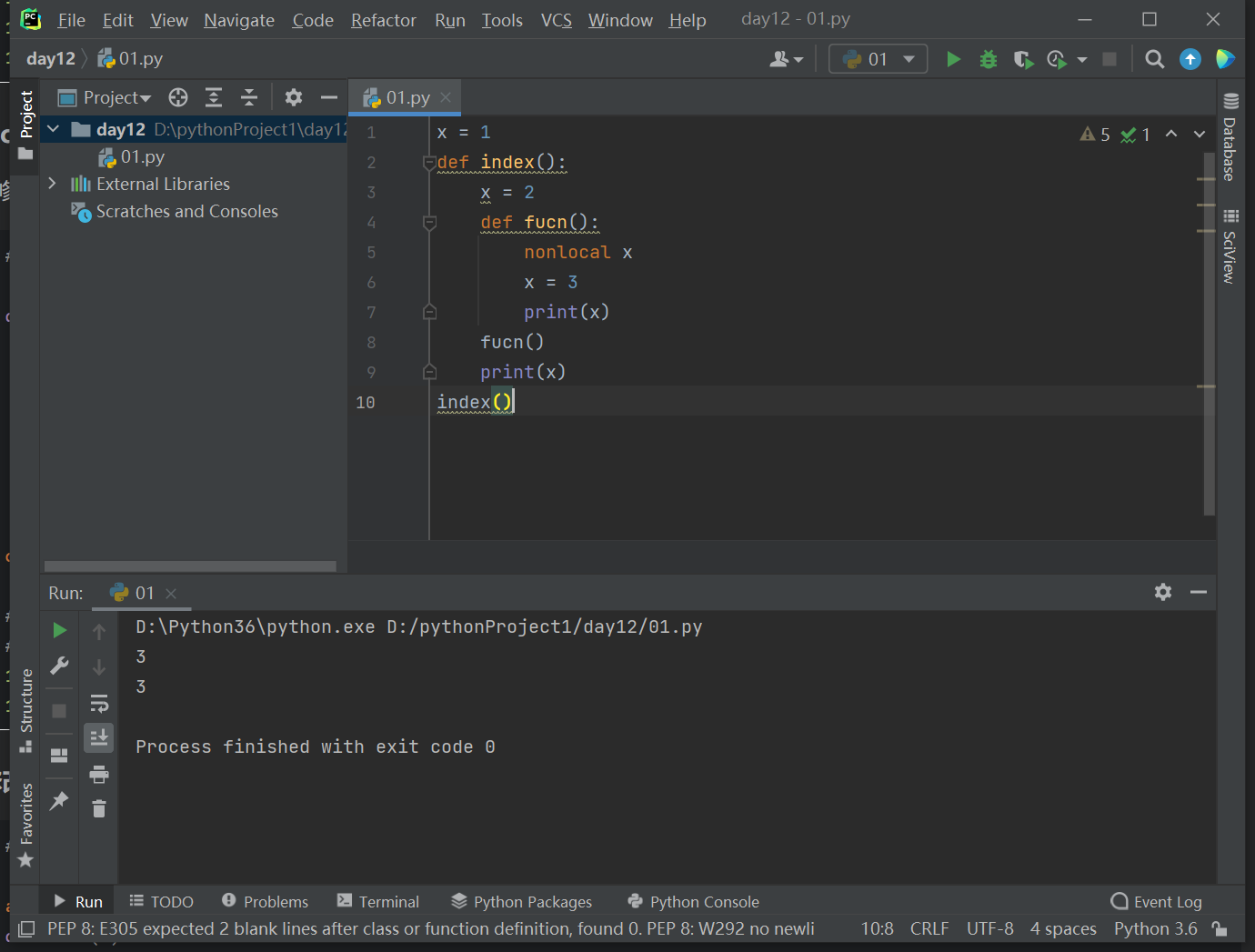Viewport: 1255px width, 952px height.
Task: Run with coverage using the shield icon
Action: pos(1023,59)
